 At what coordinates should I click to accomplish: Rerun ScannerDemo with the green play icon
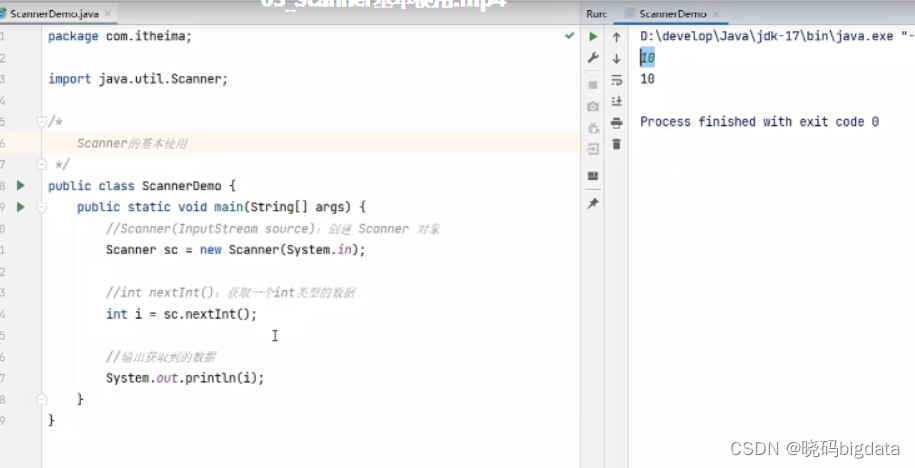click(593, 37)
